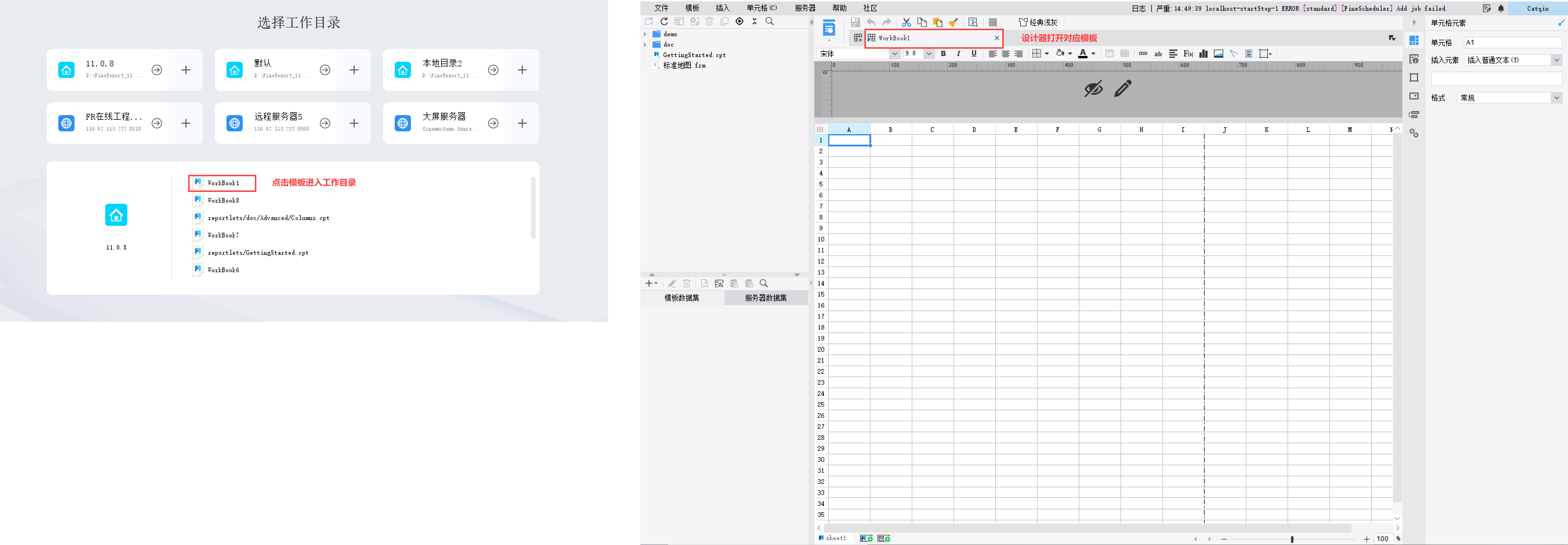Screen dimensions: 1568x545
Task: Click the pencil edit icon above grid
Action: coord(1123,89)
